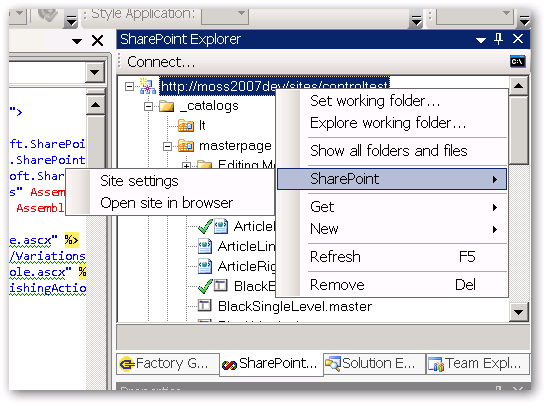
Task: Click the lt library icon in tree
Action: 186,126
